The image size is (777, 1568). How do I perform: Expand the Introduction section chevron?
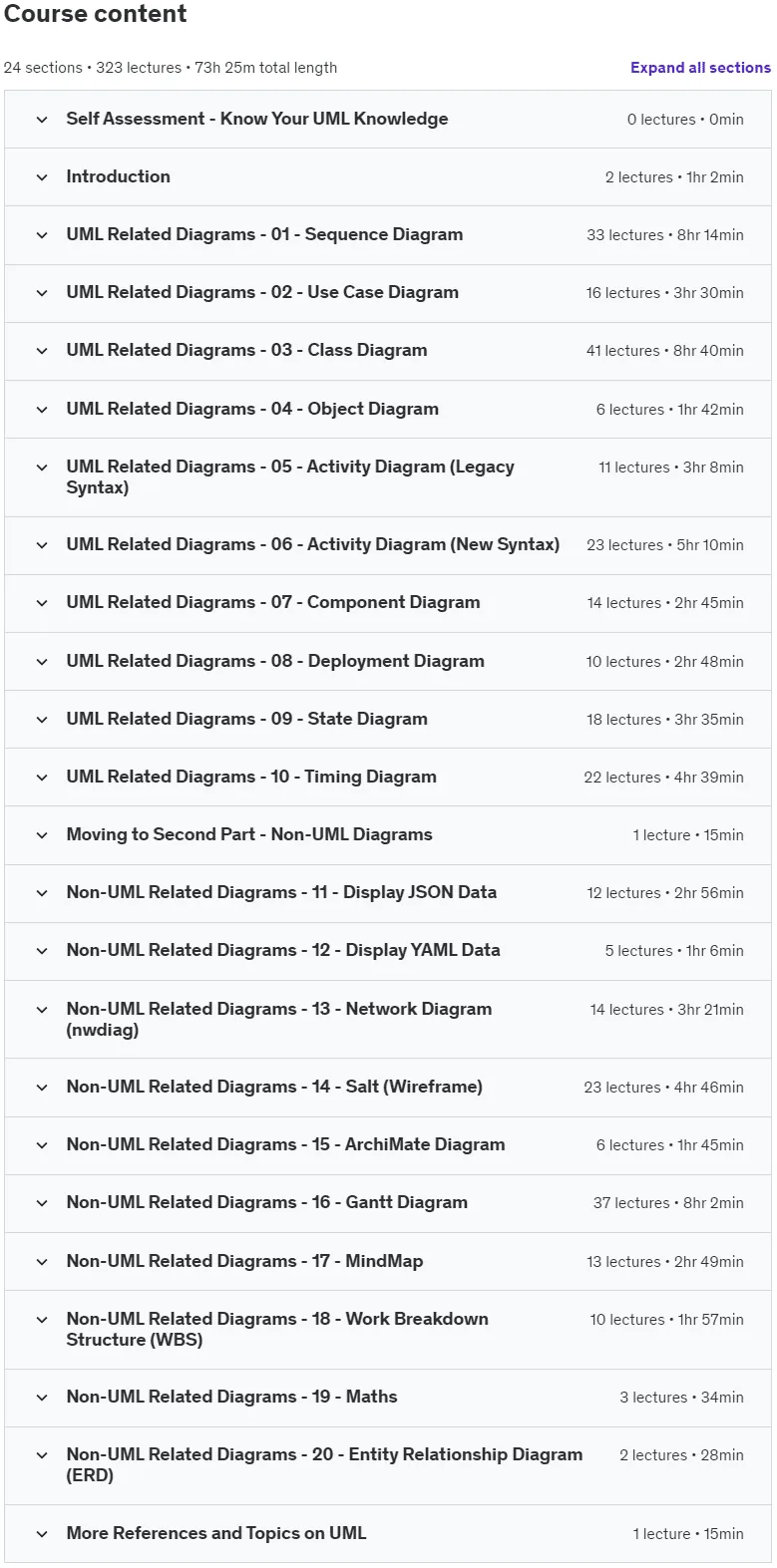pyautogui.click(x=42, y=177)
